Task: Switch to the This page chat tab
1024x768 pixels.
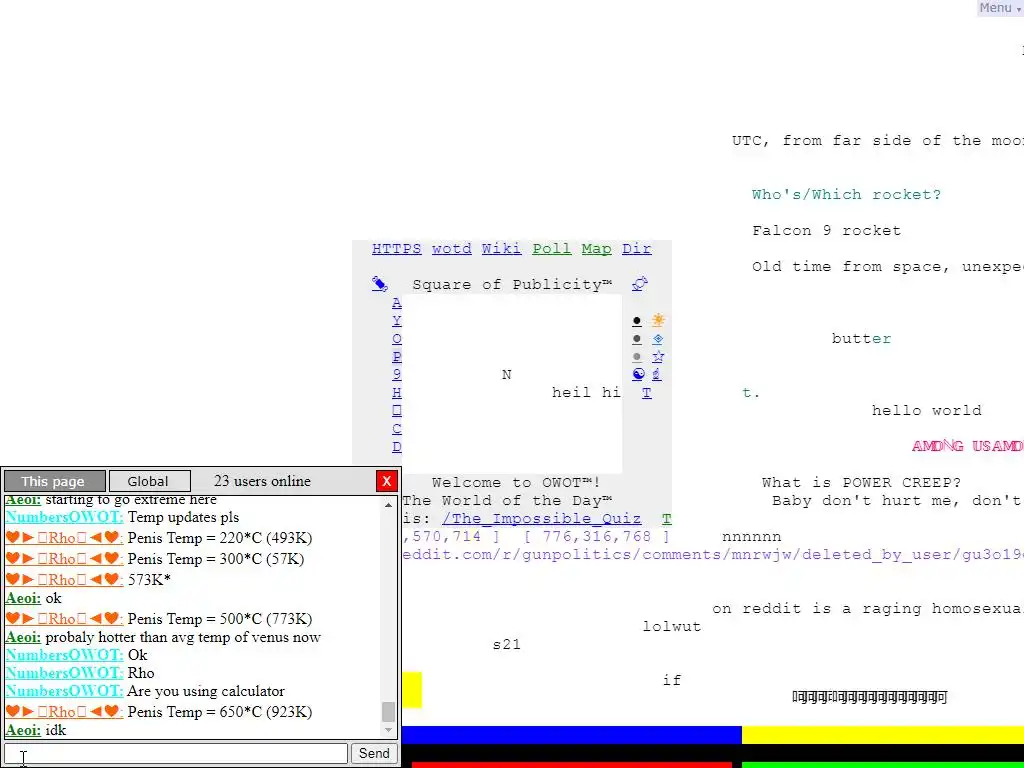Action: [55, 481]
